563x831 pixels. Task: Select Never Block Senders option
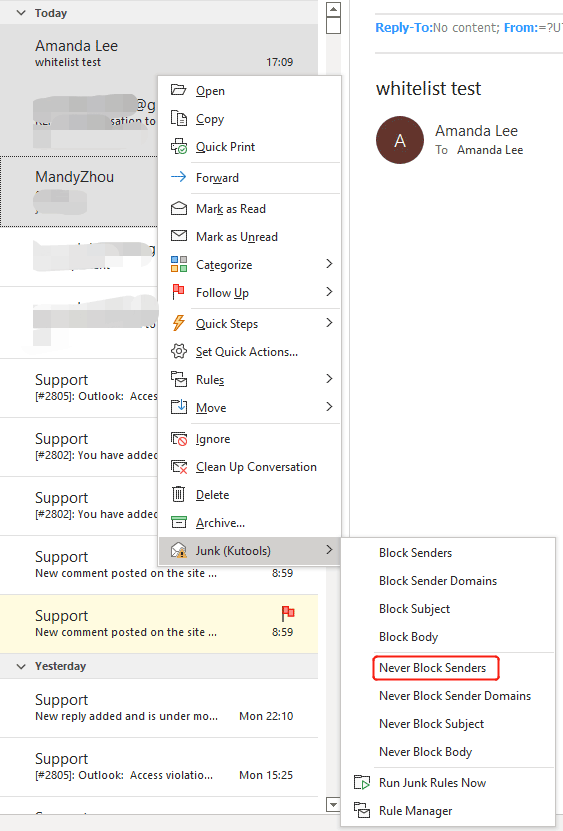click(435, 668)
